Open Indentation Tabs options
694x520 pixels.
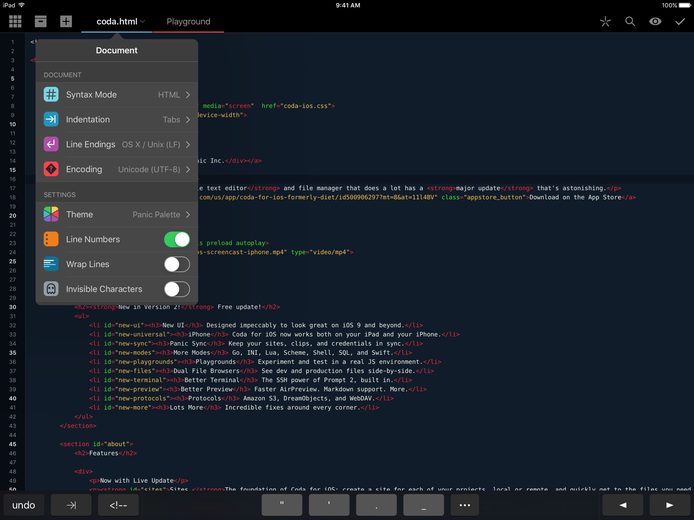tap(117, 119)
